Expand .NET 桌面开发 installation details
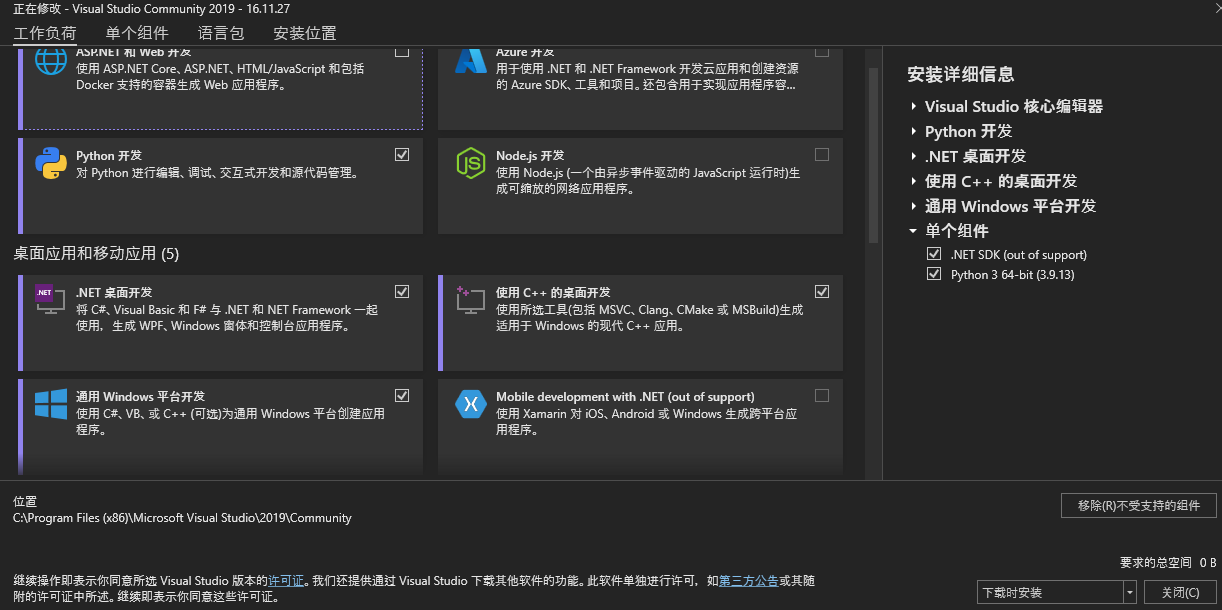The width and height of the screenshot is (1222, 610). (x=914, y=156)
